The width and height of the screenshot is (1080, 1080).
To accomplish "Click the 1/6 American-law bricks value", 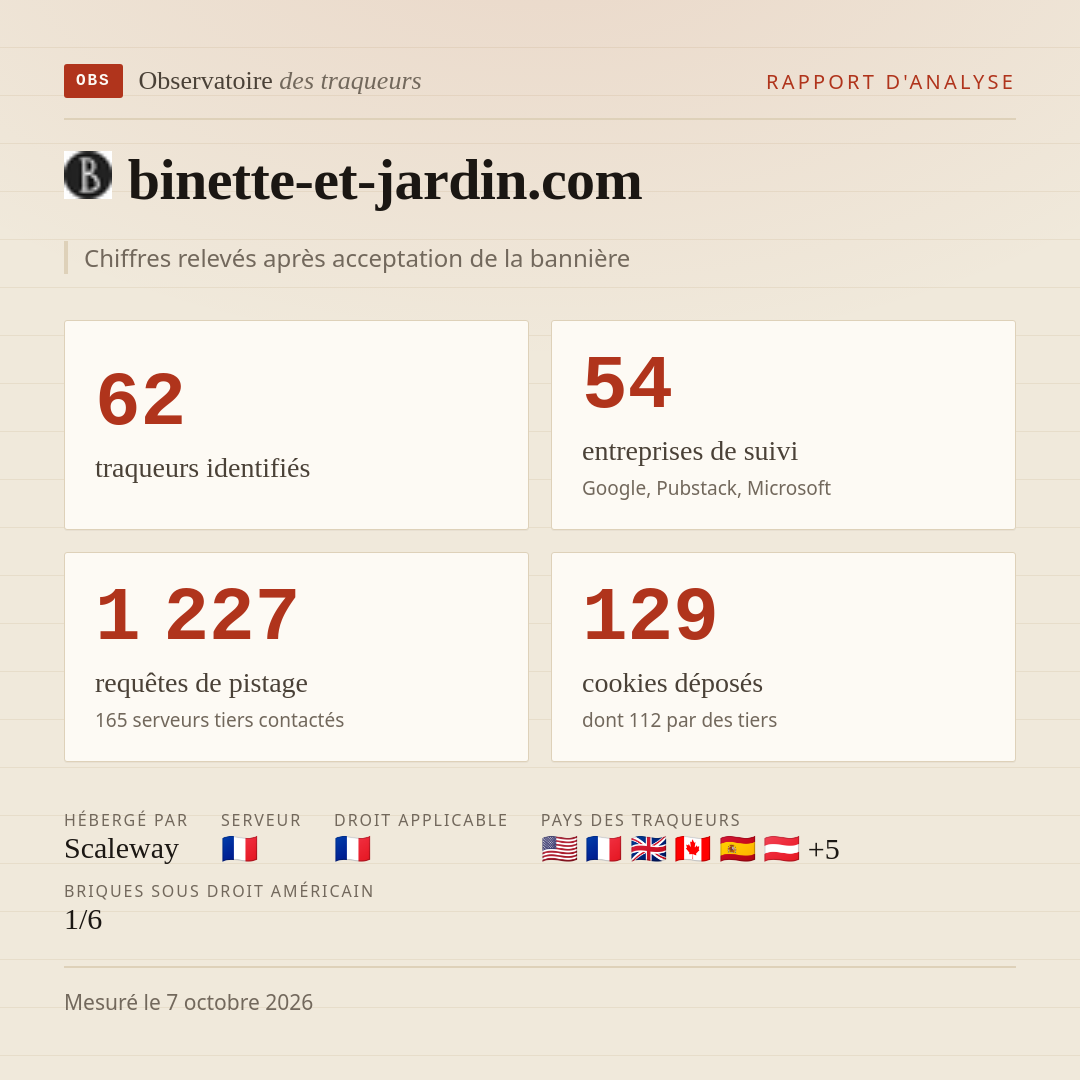I will click(83, 920).
